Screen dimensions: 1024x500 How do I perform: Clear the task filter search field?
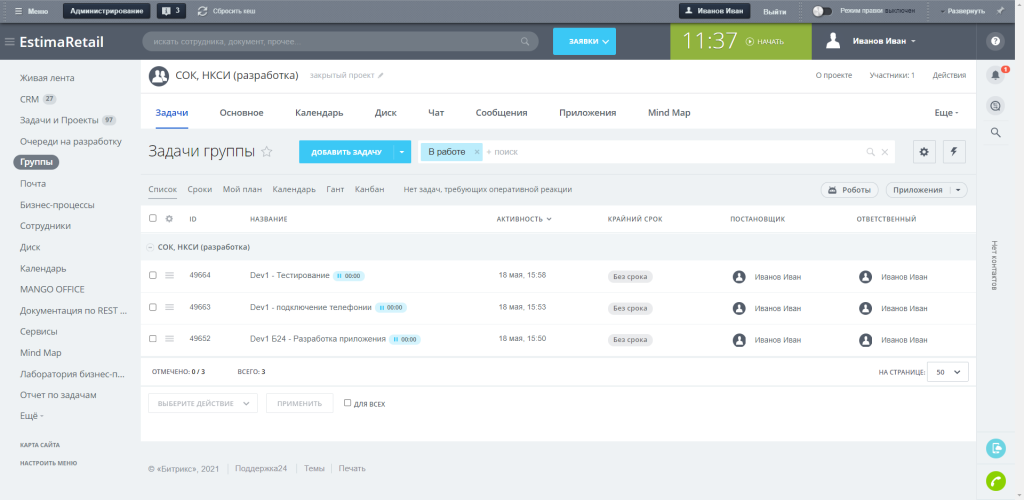point(885,152)
